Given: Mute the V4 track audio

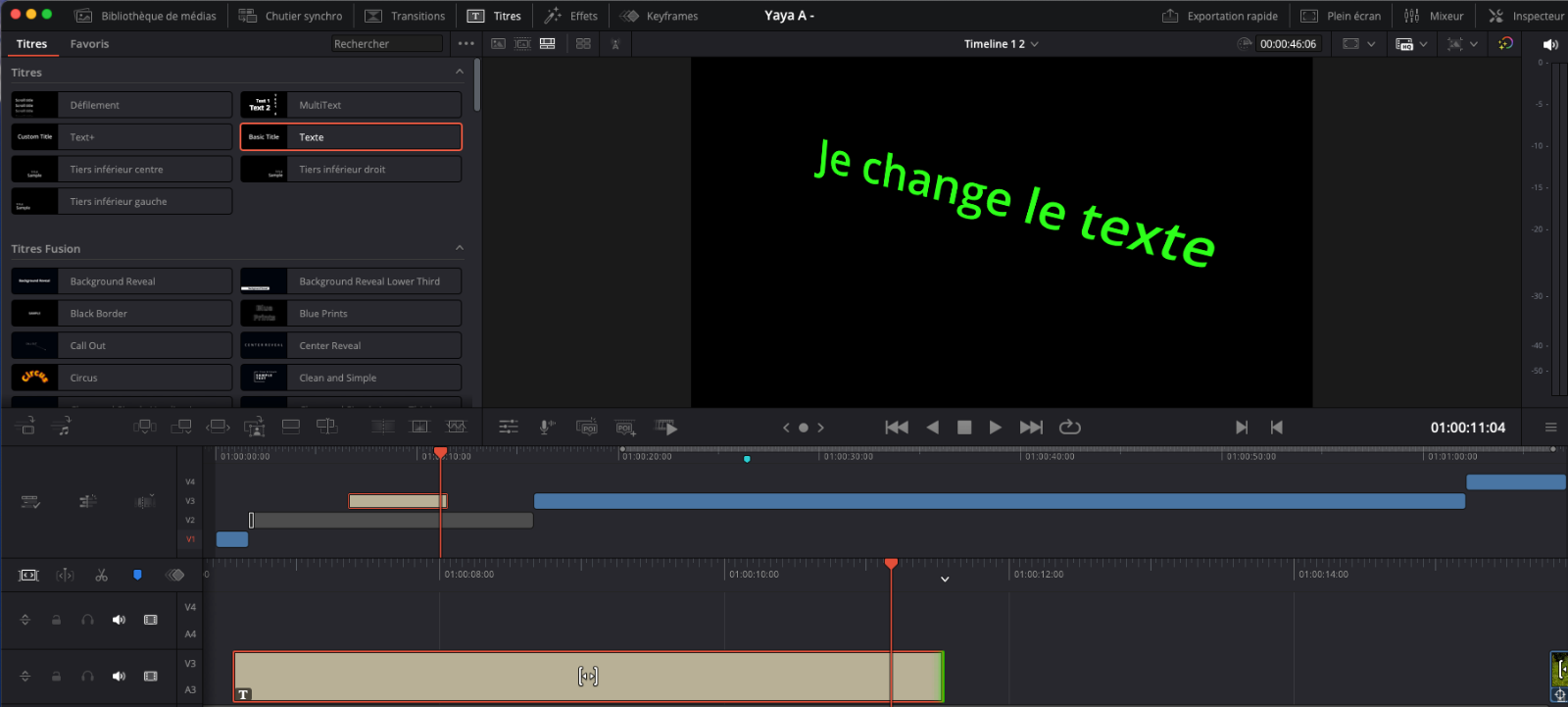Looking at the screenshot, I should (x=119, y=620).
